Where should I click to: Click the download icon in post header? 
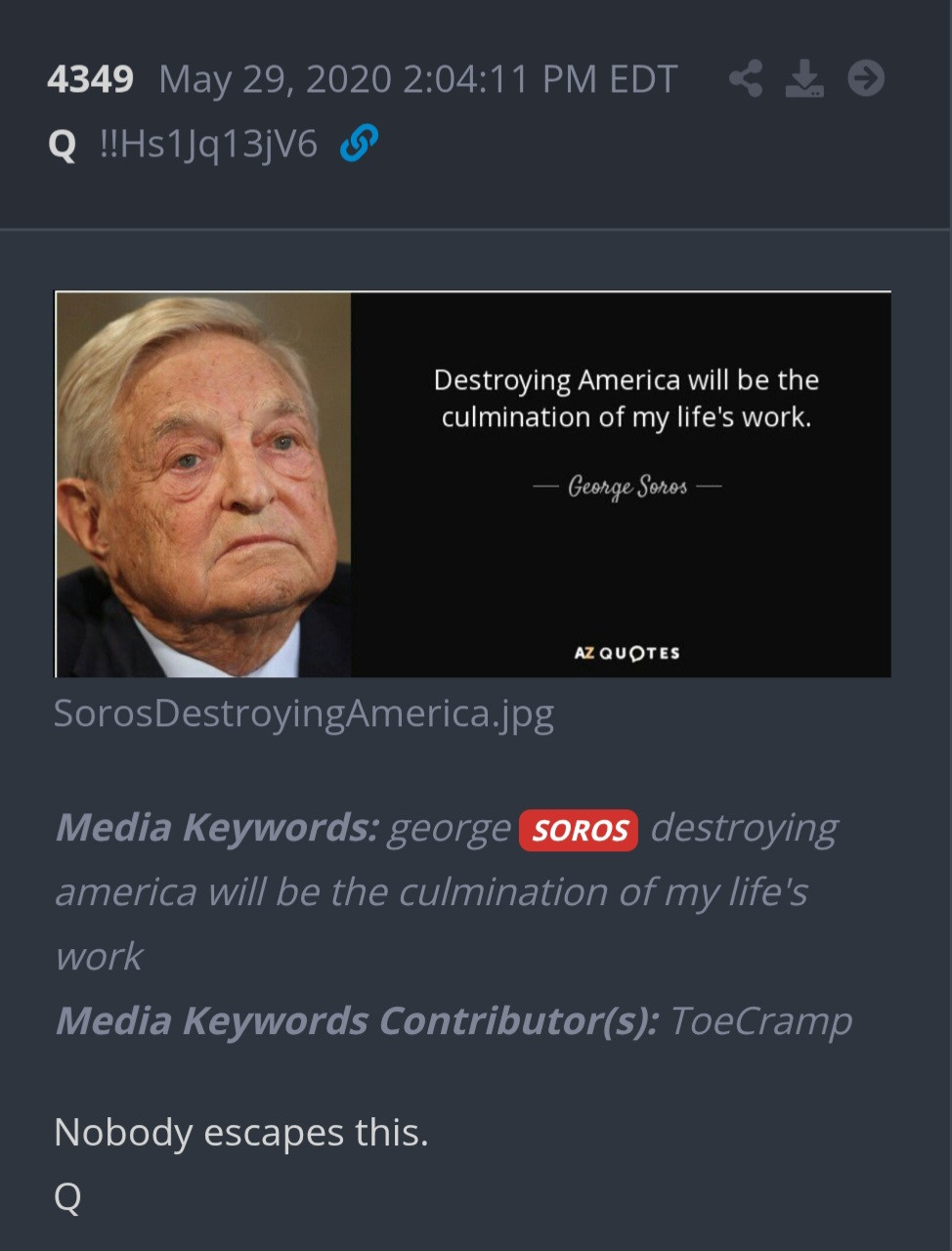tap(804, 78)
